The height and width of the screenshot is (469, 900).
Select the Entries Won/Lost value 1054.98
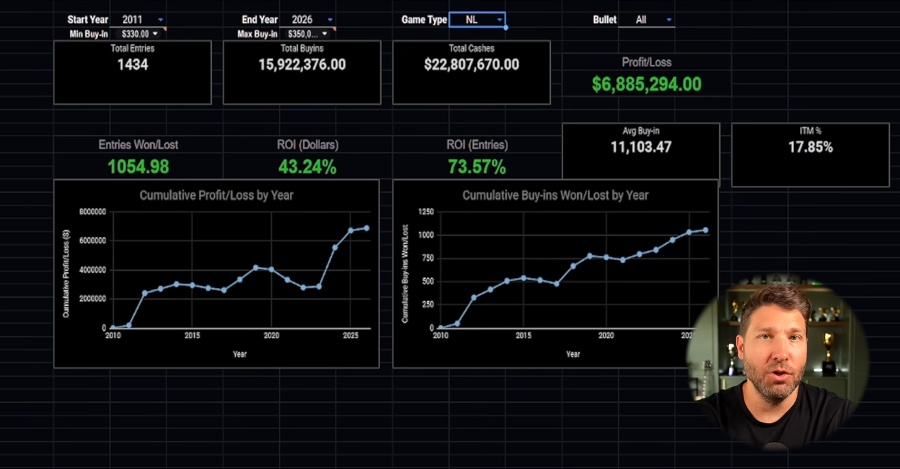click(x=138, y=166)
